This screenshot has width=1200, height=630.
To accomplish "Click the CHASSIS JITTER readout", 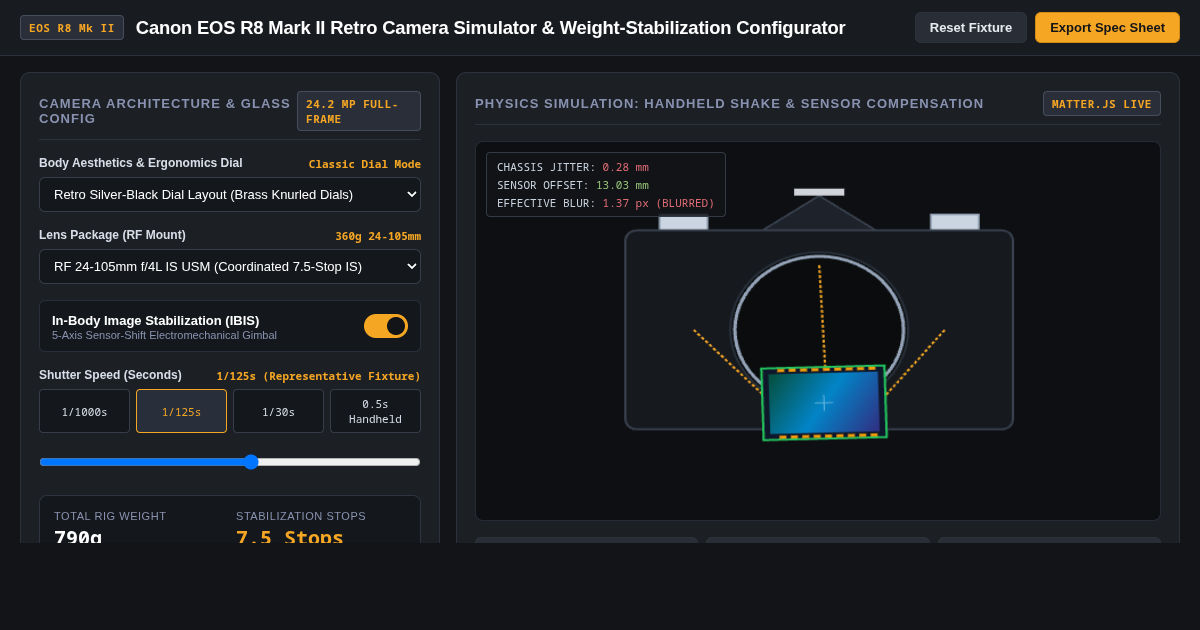I will 573,167.
